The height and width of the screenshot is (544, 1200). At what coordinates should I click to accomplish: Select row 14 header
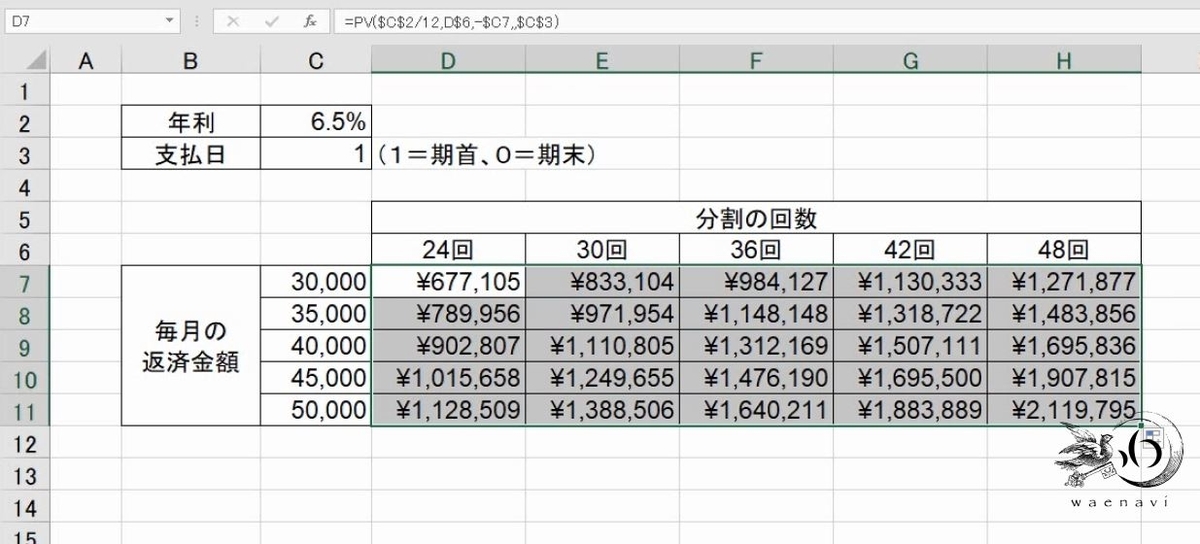pos(24,507)
